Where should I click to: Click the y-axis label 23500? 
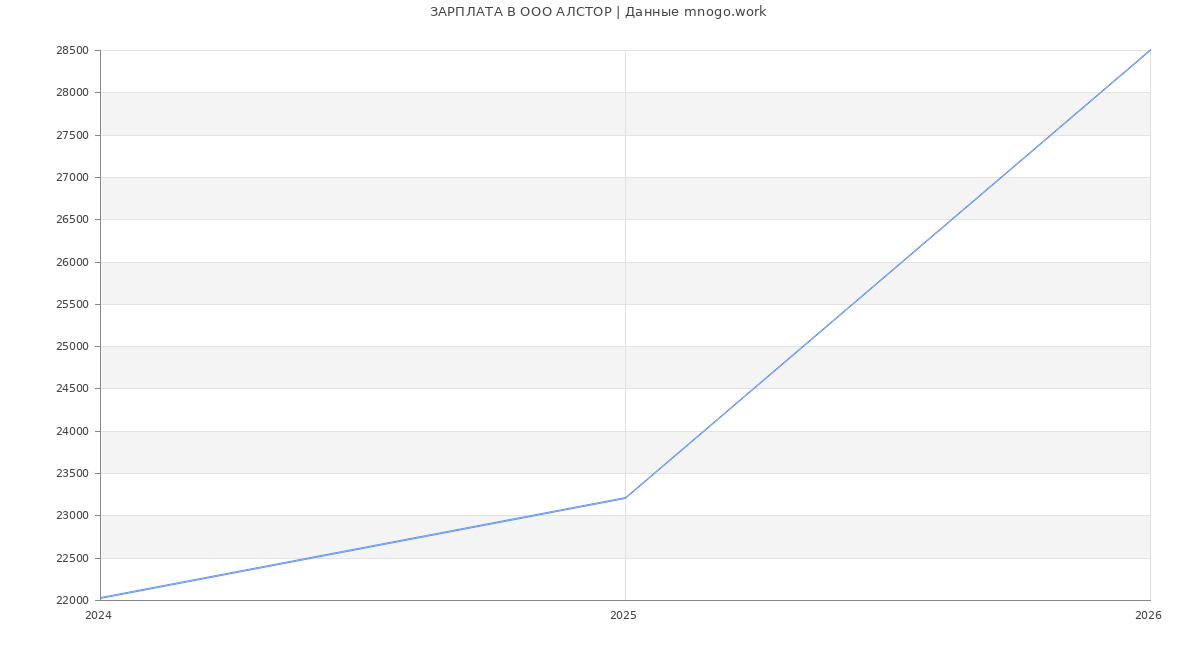point(72,474)
